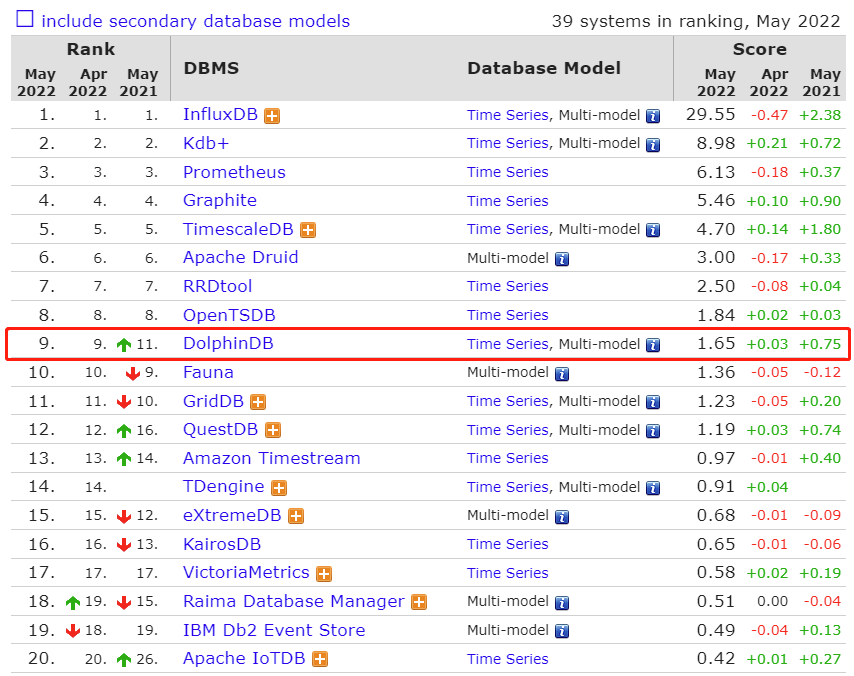
Task: Click the 'Score' column header
Action: pos(760,49)
